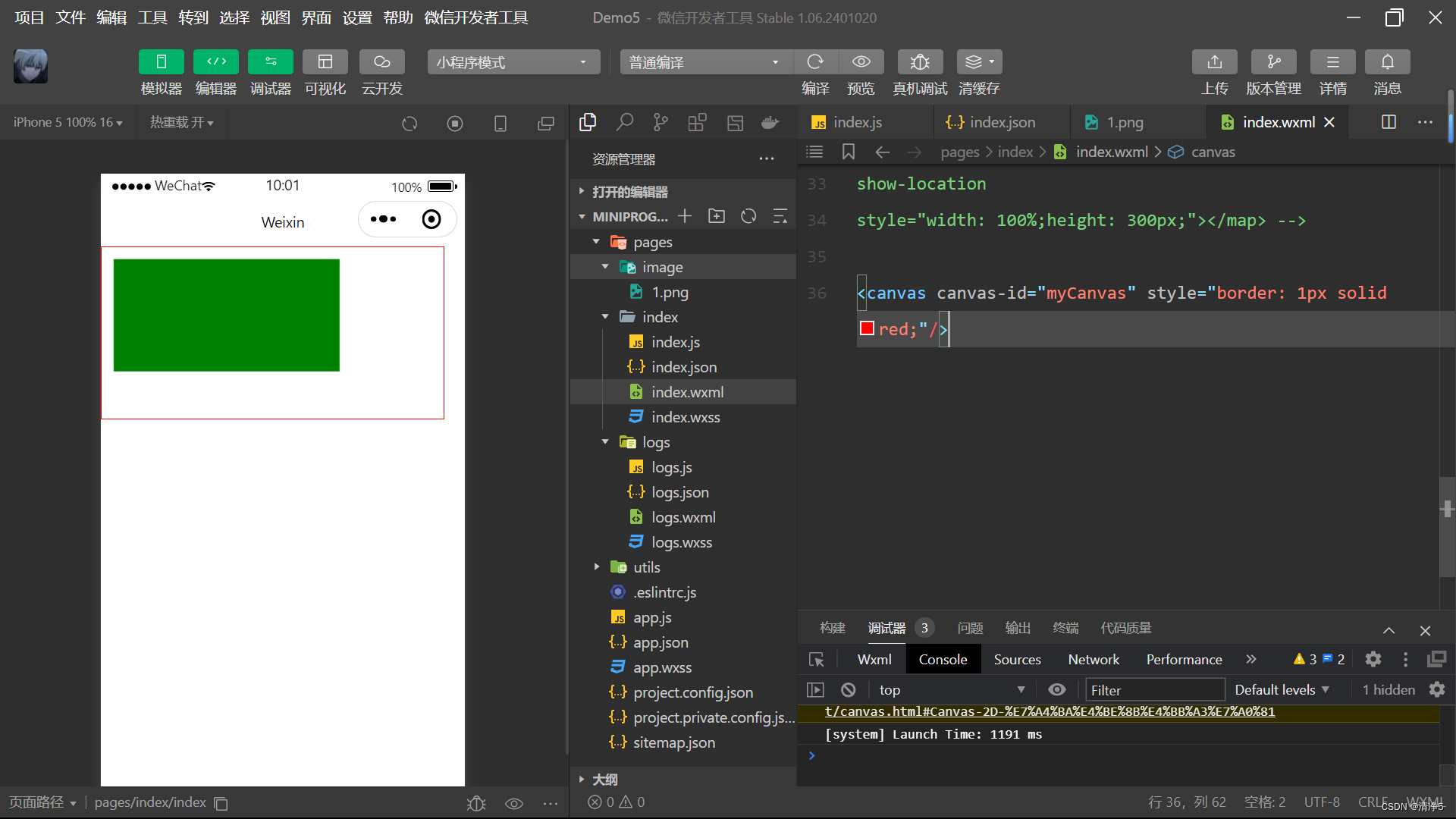Create new file in MINIPROGRAM explorer

tap(685, 216)
